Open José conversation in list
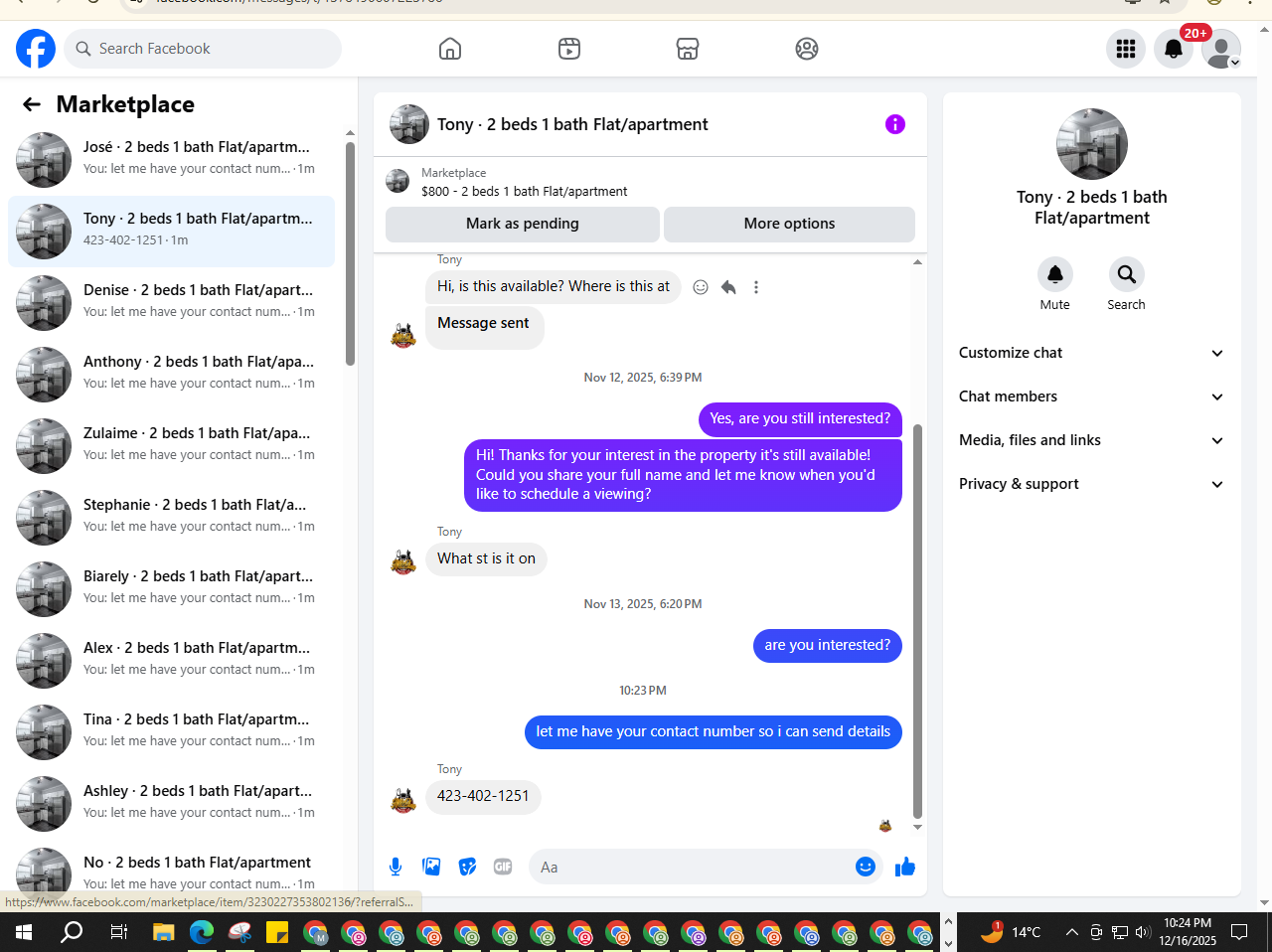The height and width of the screenshot is (952, 1272). [x=172, y=160]
